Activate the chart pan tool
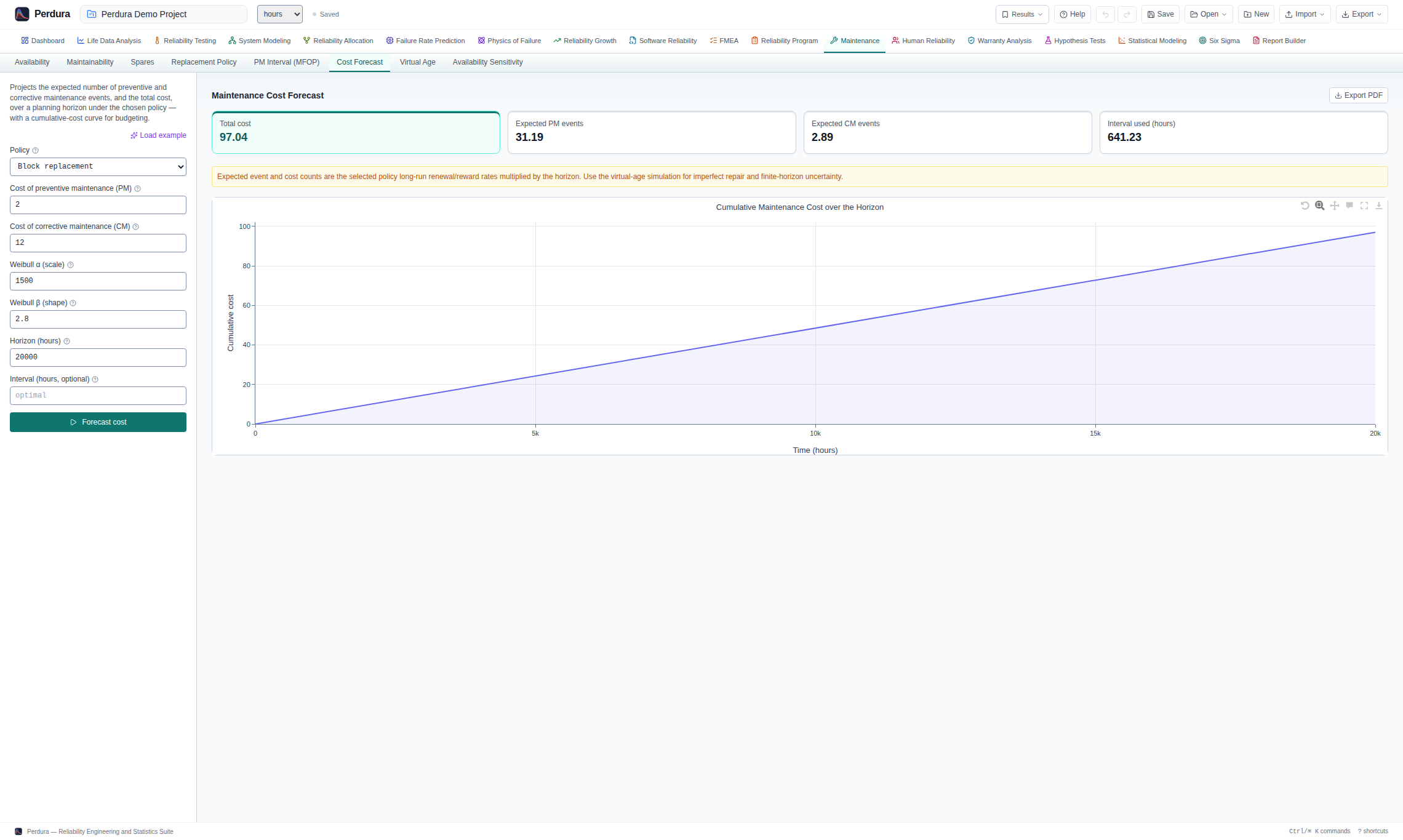 pyautogui.click(x=1334, y=206)
